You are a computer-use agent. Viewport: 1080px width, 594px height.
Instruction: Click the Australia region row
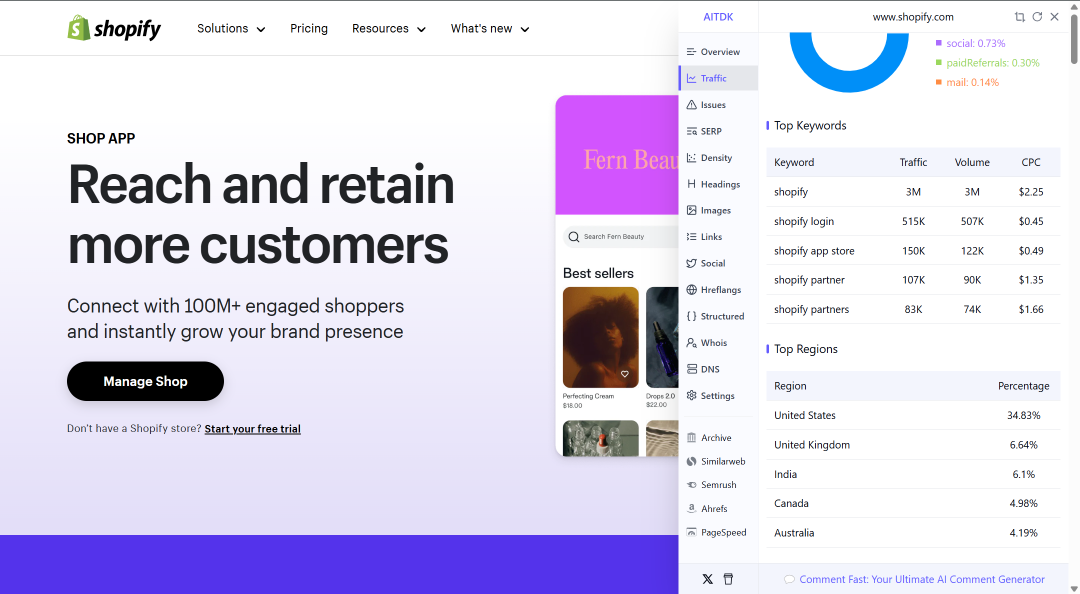coord(913,533)
